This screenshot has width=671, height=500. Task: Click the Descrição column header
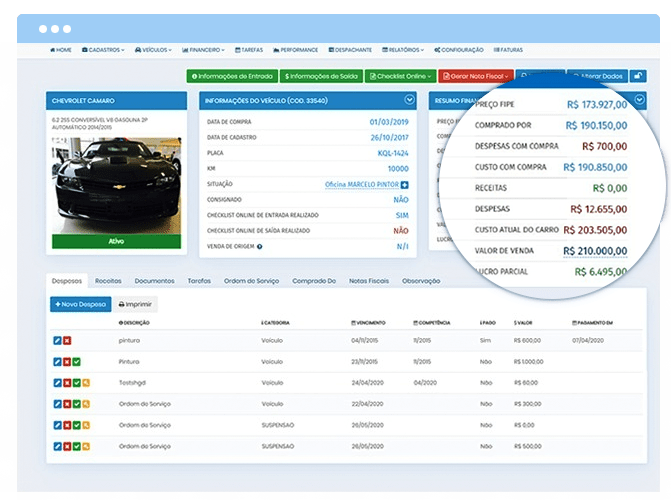(x=134, y=323)
